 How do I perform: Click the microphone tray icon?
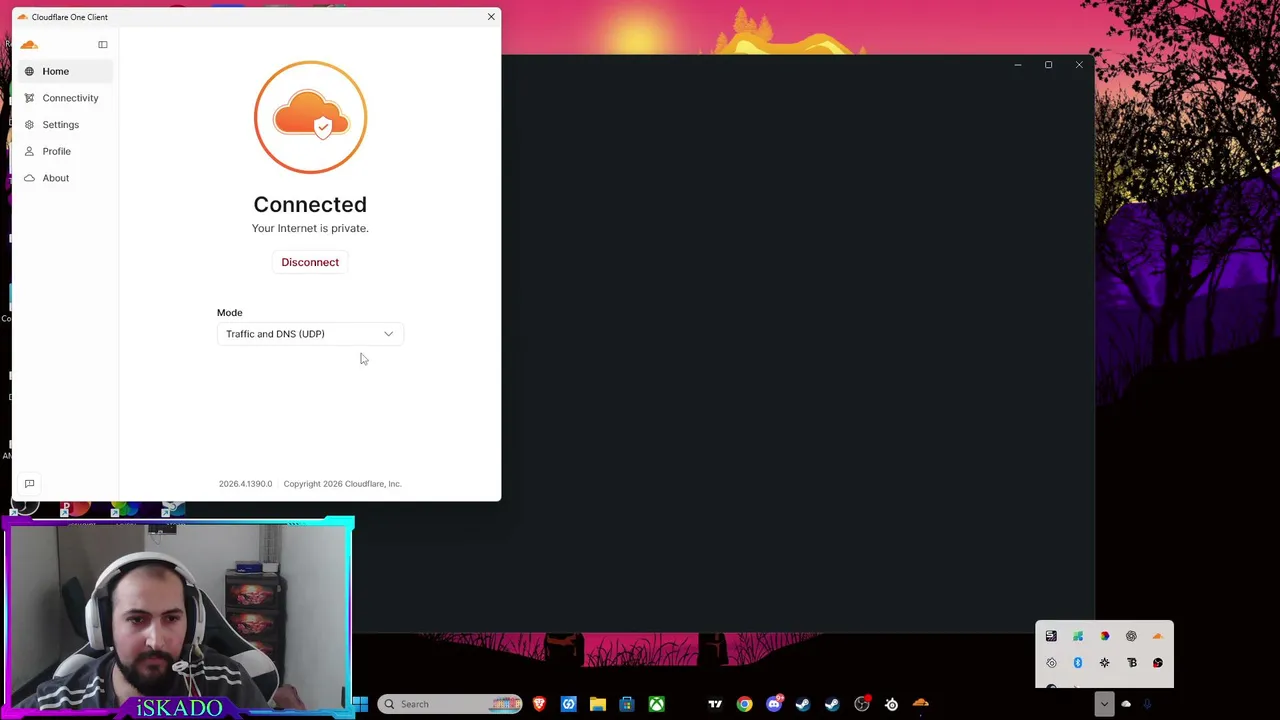(x=1147, y=704)
